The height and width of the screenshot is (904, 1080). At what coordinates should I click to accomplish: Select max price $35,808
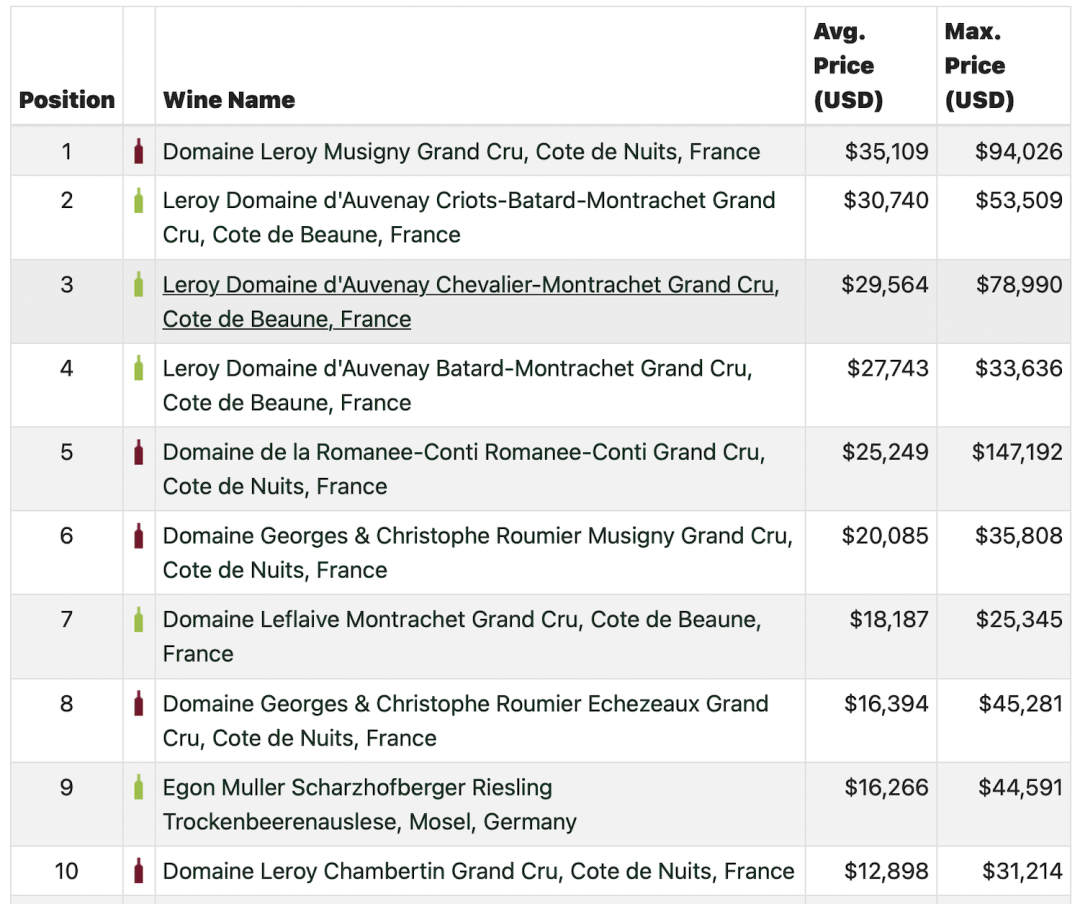[1019, 536]
